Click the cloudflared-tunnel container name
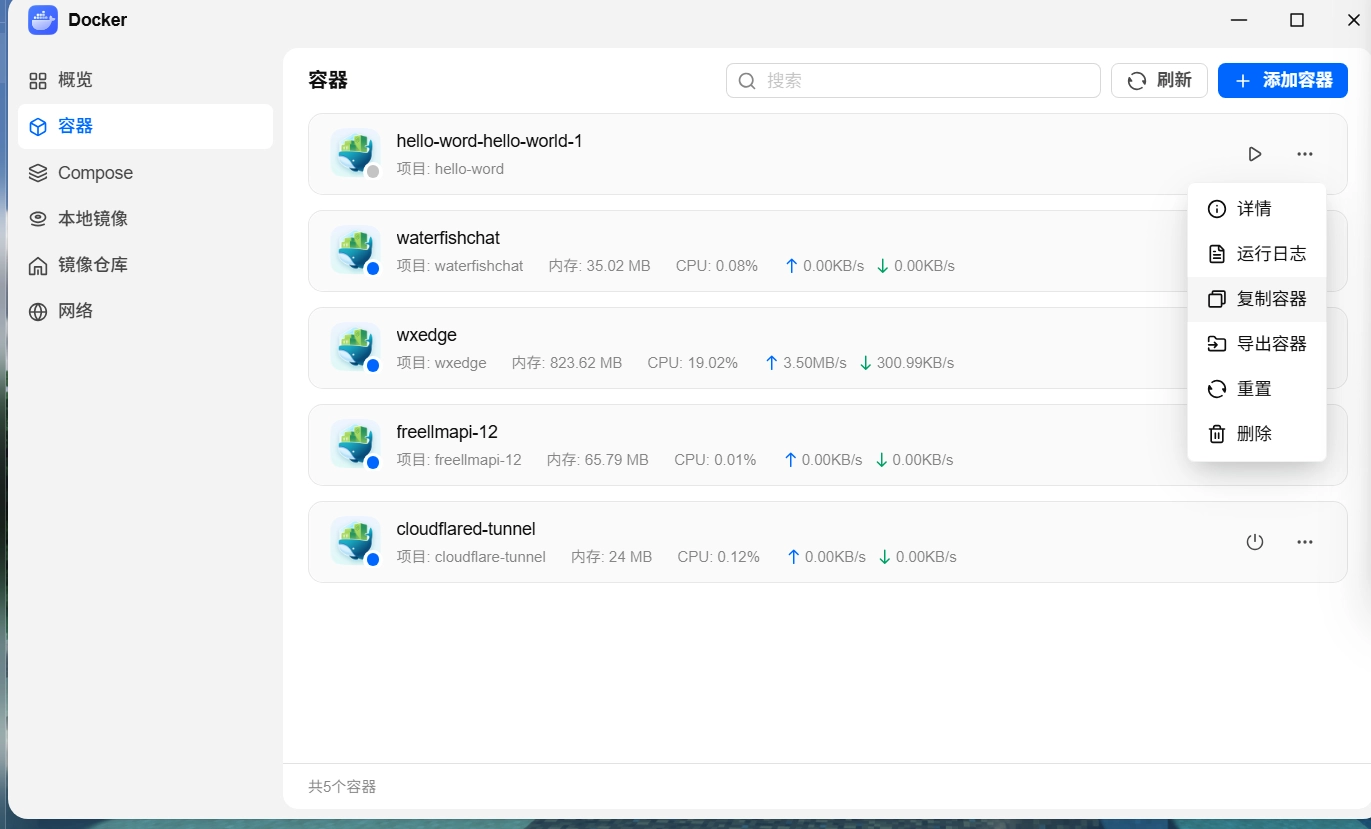 click(x=466, y=529)
